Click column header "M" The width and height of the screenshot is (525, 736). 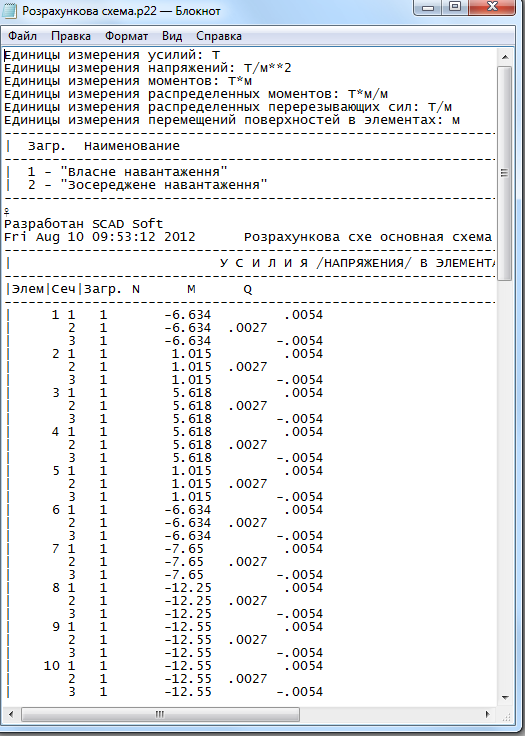tap(191, 289)
